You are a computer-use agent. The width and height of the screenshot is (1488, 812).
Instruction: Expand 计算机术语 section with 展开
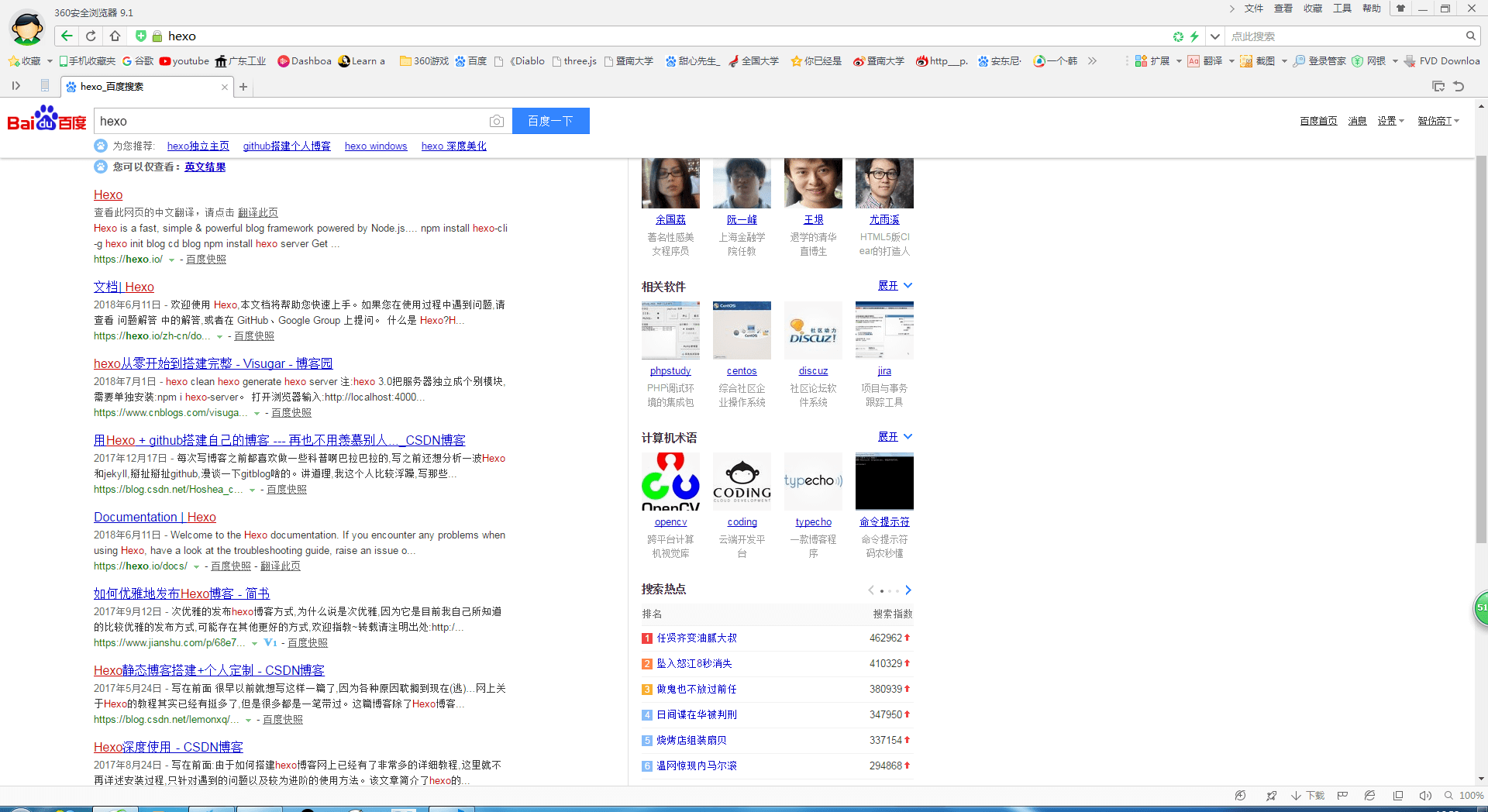(x=895, y=437)
